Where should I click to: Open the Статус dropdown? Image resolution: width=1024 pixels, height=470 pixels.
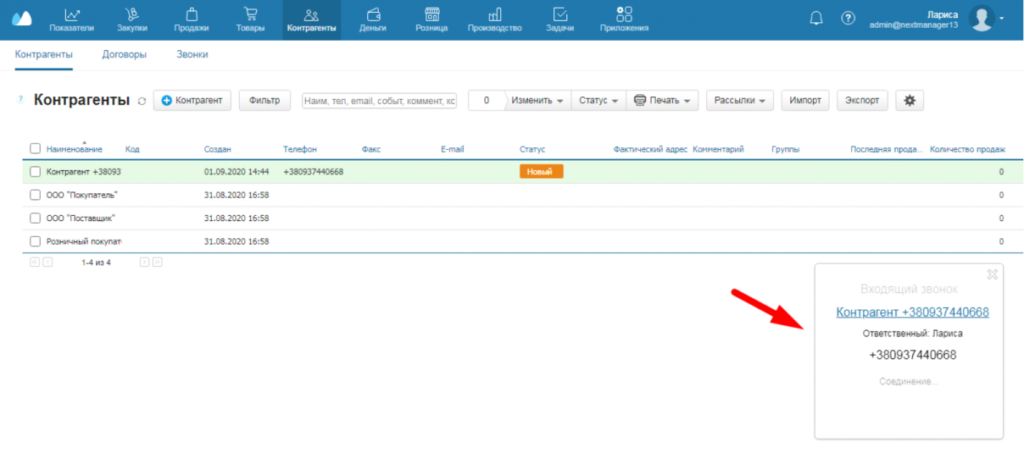[598, 101]
